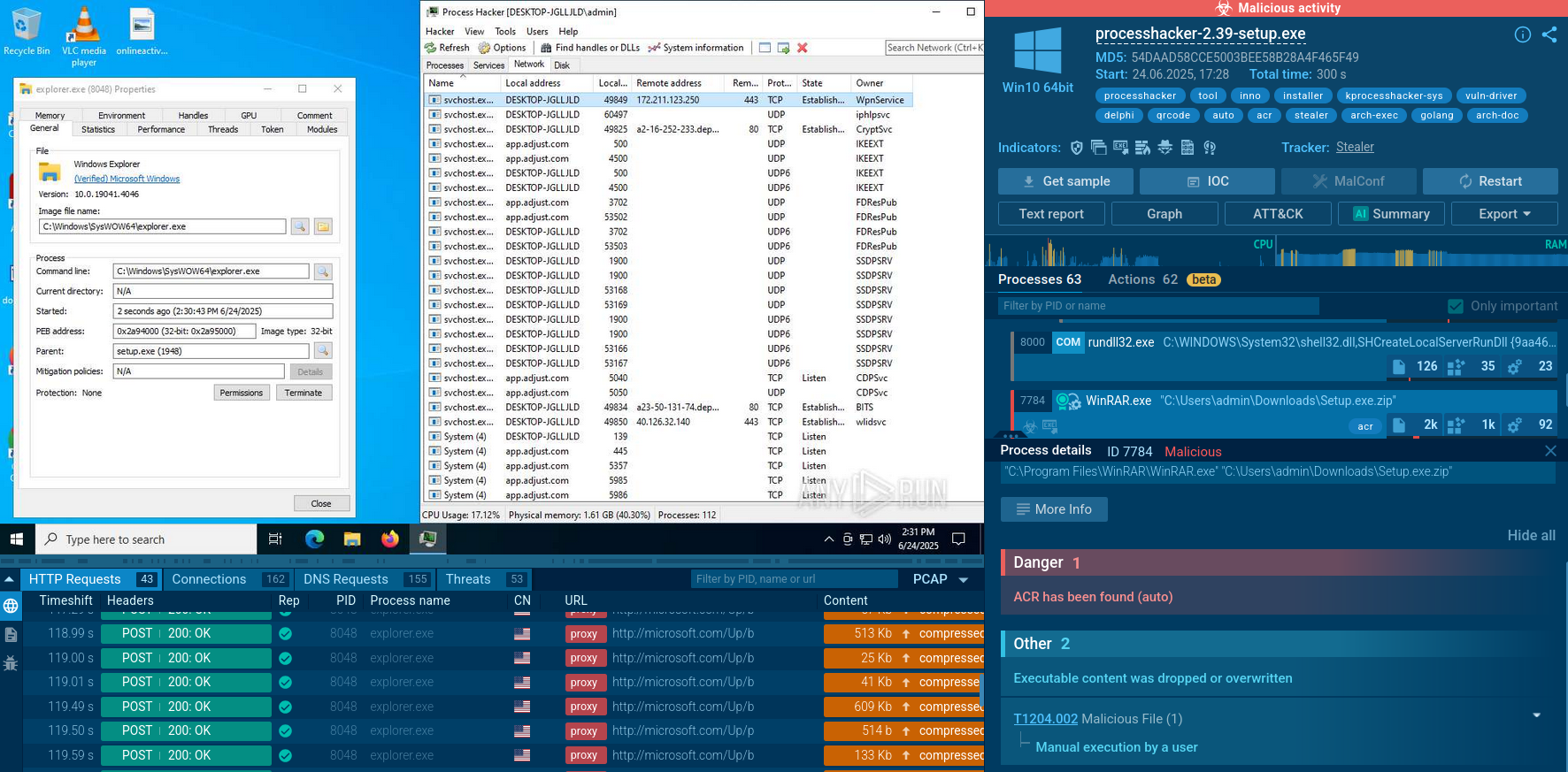This screenshot has height=772, width=1568.
Task: Click the share icon next to the sample name
Action: pos(1549,34)
